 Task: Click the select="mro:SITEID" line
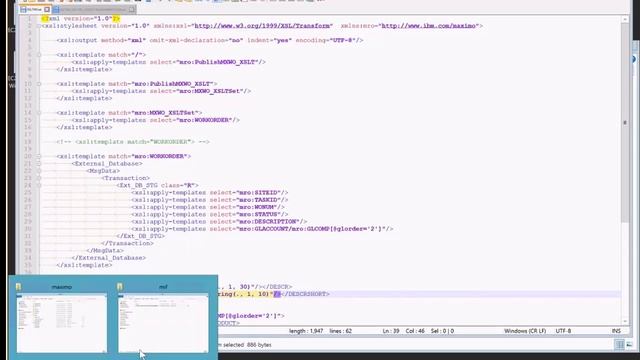pyautogui.click(x=210, y=193)
